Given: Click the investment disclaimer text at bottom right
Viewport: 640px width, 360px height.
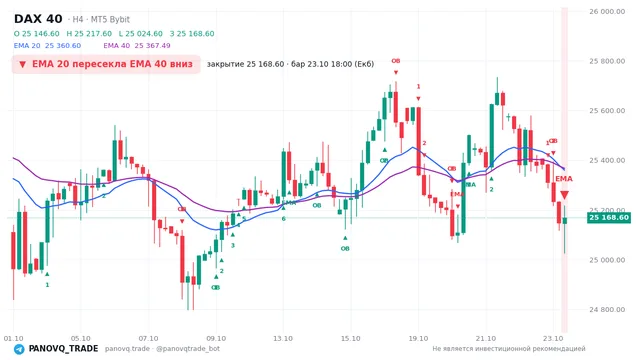Looking at the screenshot, I should tap(509, 349).
